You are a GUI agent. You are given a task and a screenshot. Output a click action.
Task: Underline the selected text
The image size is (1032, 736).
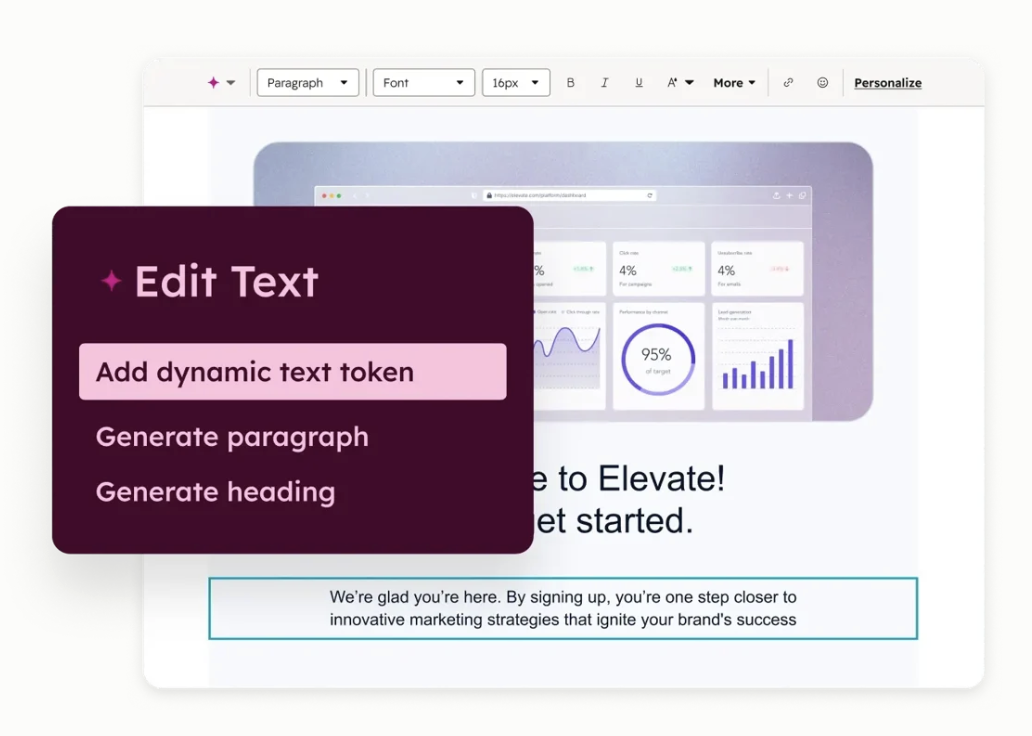coord(639,83)
